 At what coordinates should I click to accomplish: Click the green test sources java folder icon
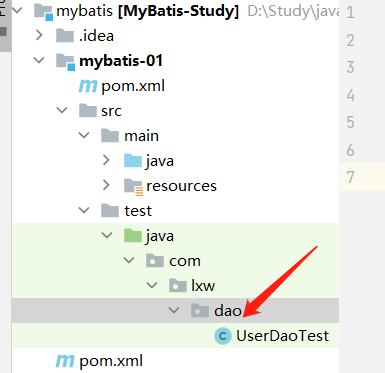133,235
